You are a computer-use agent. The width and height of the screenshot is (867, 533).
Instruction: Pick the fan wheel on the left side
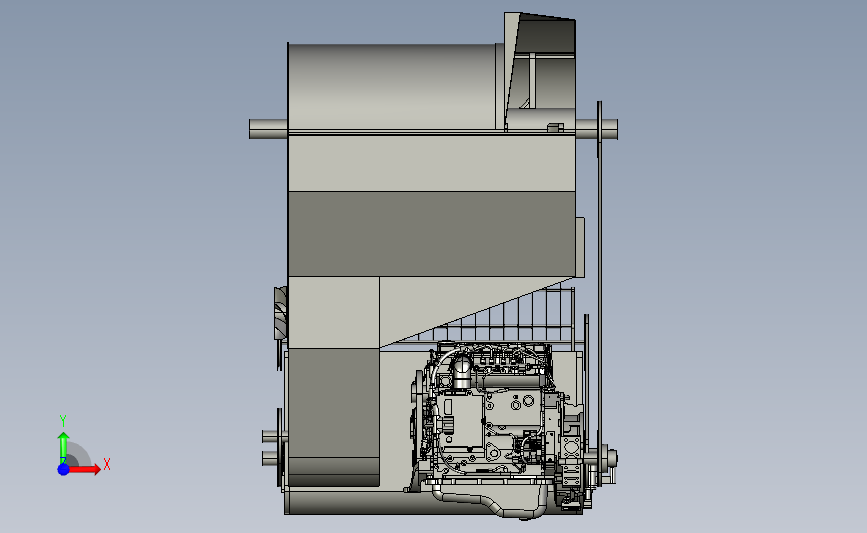(x=281, y=312)
